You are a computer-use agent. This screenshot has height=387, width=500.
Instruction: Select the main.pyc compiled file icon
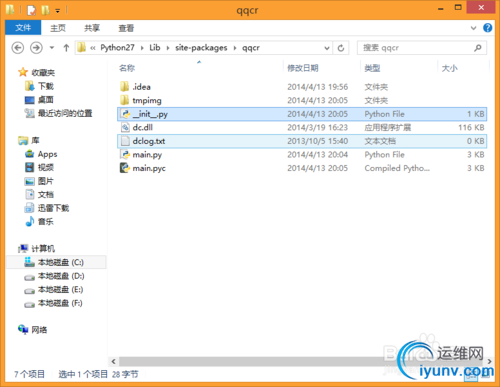[125, 168]
